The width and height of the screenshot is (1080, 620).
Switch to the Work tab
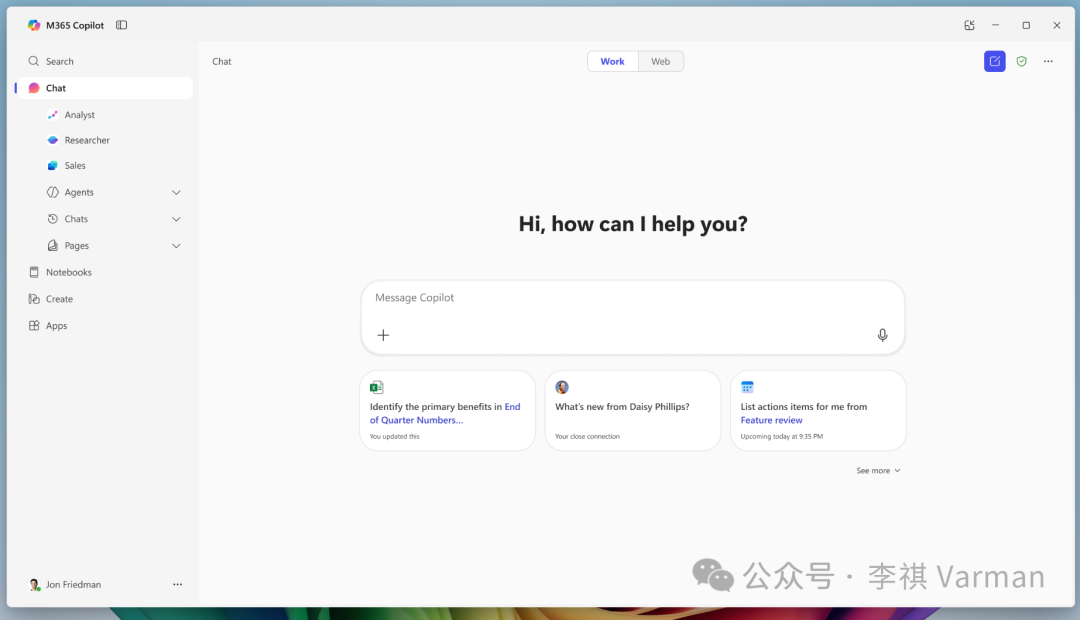coord(612,61)
